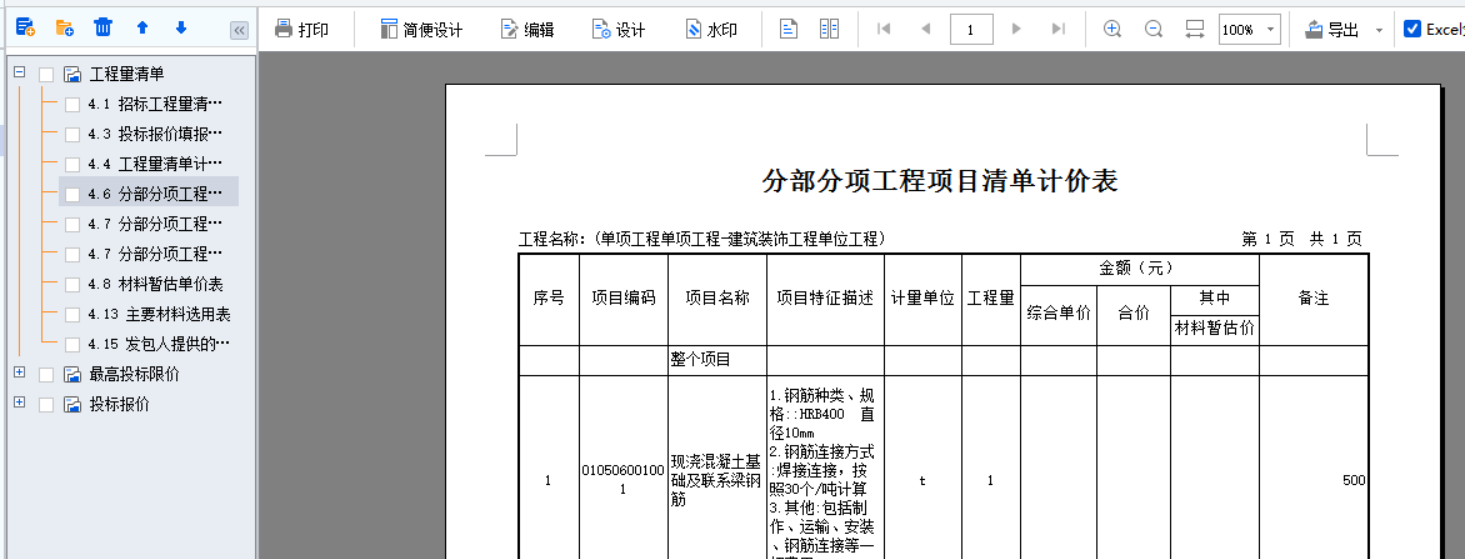Move item up with blue up arrow
Screen dimensions: 1465x559
click(142, 28)
